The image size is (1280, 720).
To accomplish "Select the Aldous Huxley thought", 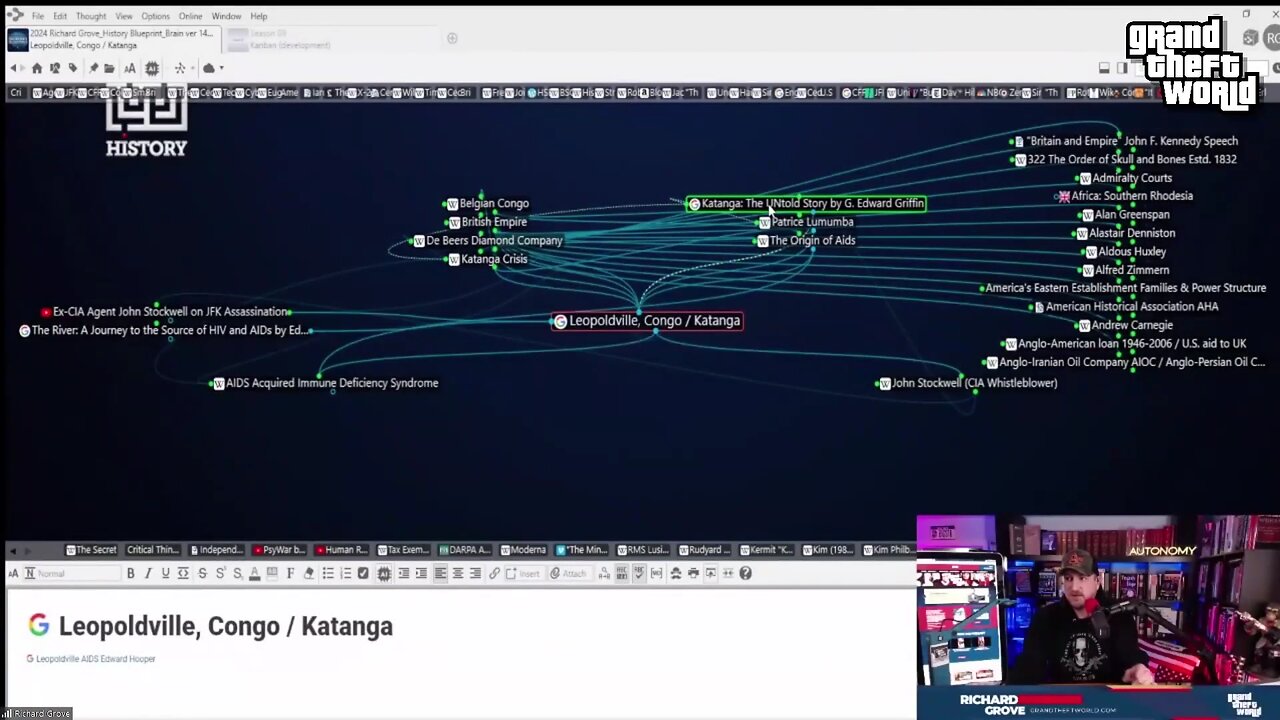I will pos(1132,252).
